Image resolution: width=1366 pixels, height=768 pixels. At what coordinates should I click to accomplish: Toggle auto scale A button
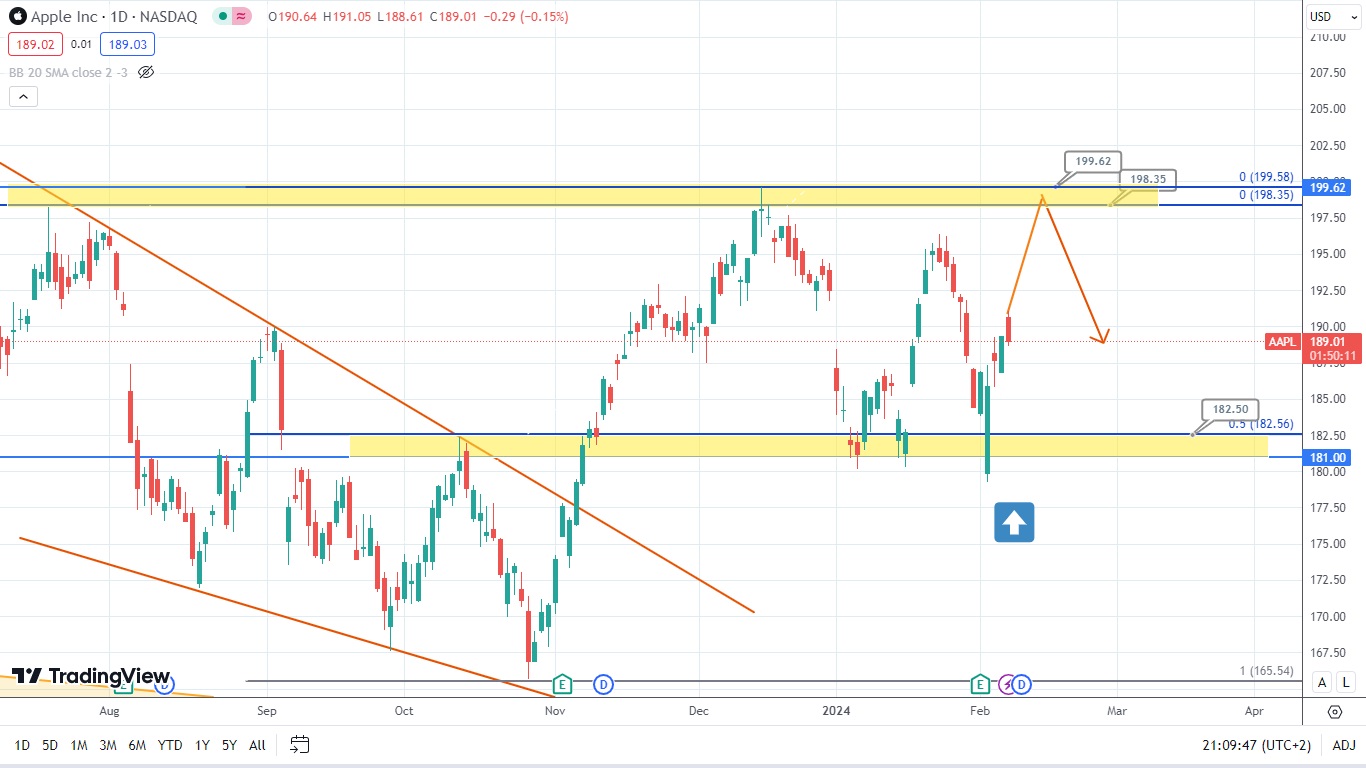[x=1322, y=682]
